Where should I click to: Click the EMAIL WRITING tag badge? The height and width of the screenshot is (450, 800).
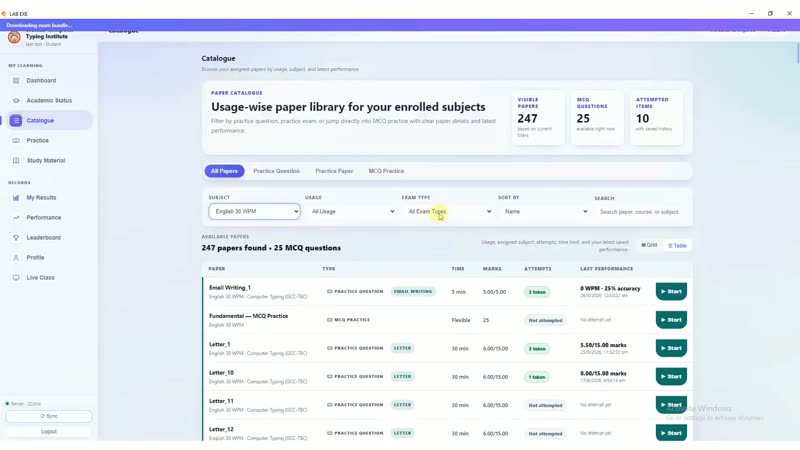[x=413, y=291]
